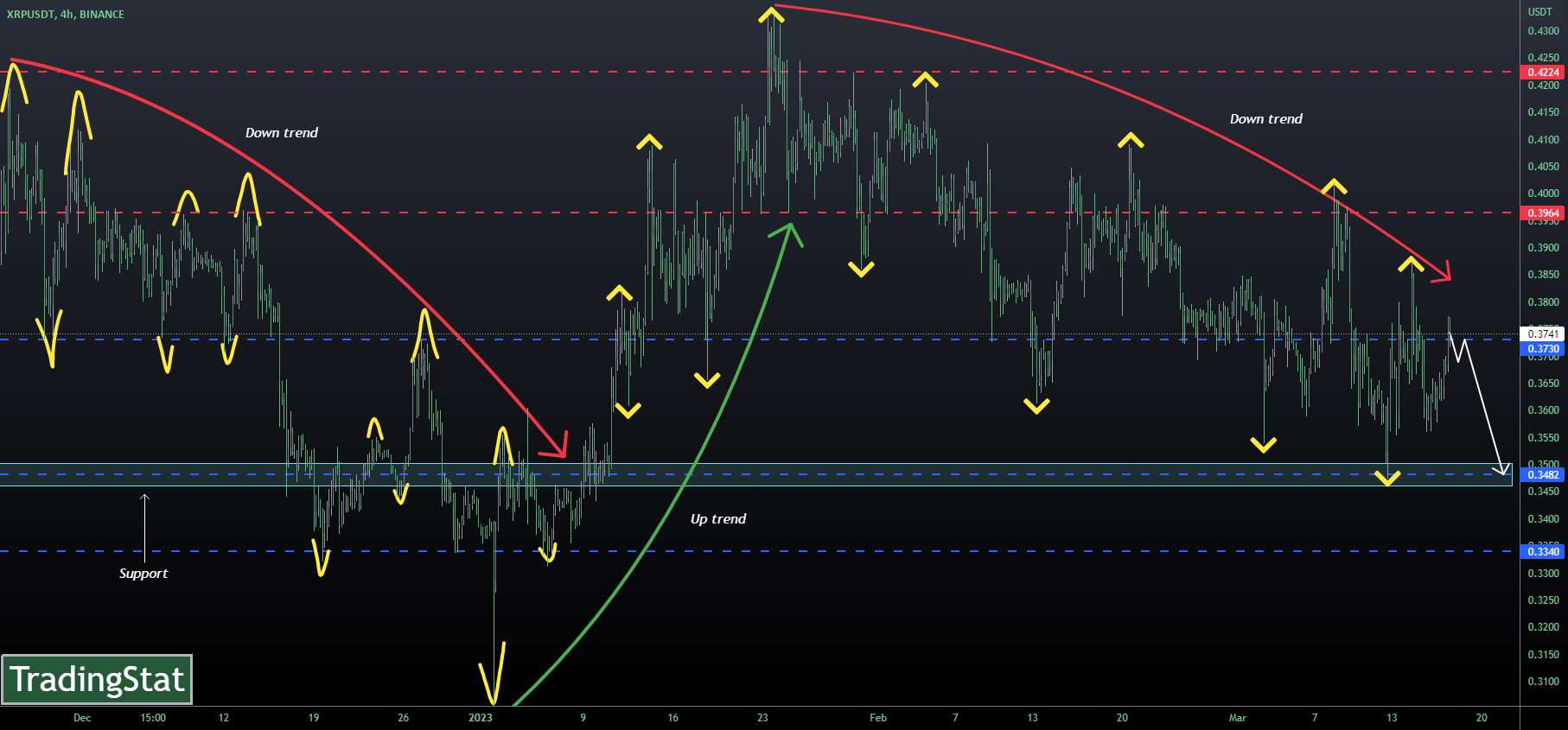Screen dimensions: 1568x730
Task: Click the 0.4100 price axis tick
Action: point(1543,140)
